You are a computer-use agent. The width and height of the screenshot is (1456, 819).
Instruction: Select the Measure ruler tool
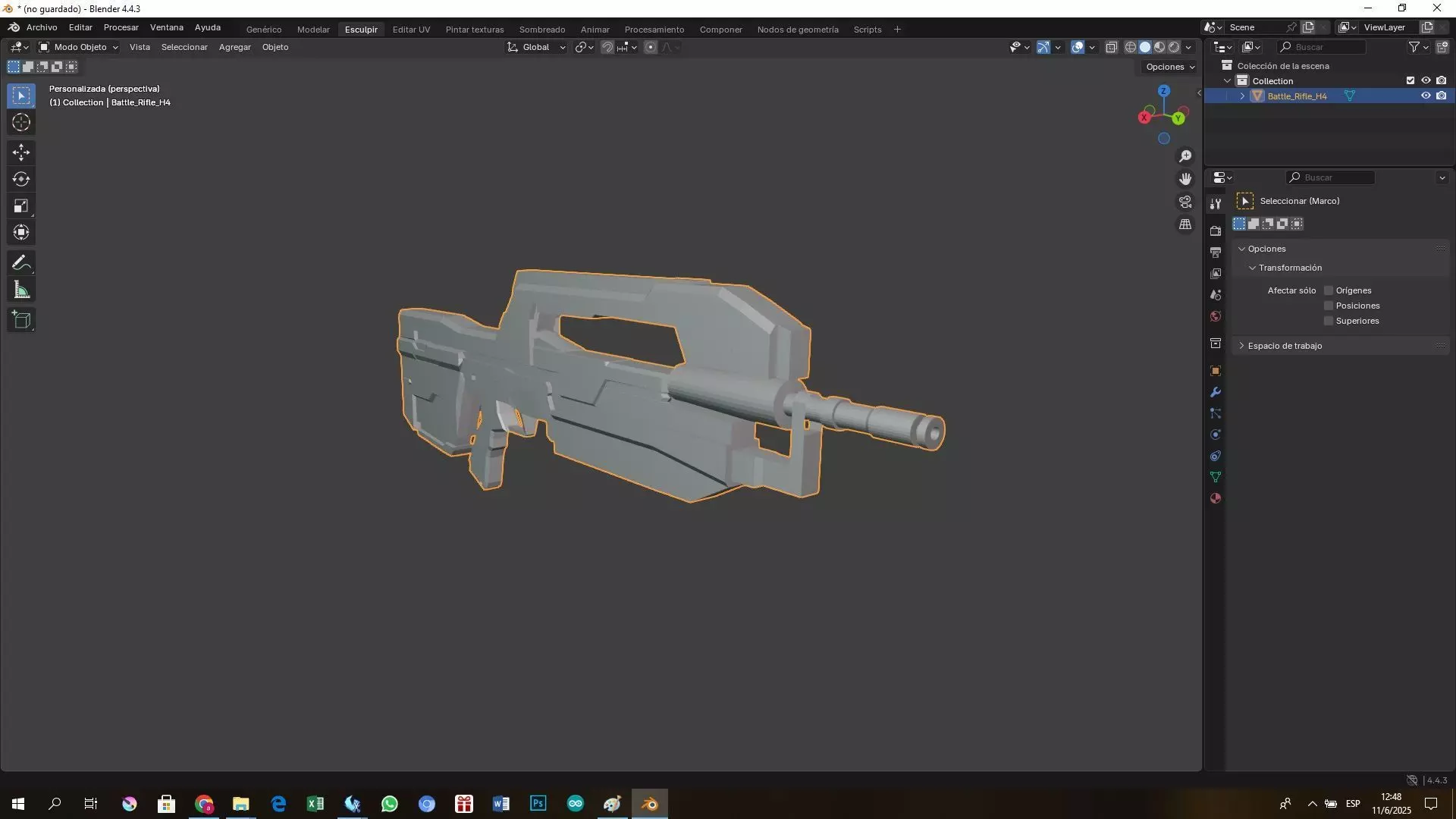click(x=21, y=290)
